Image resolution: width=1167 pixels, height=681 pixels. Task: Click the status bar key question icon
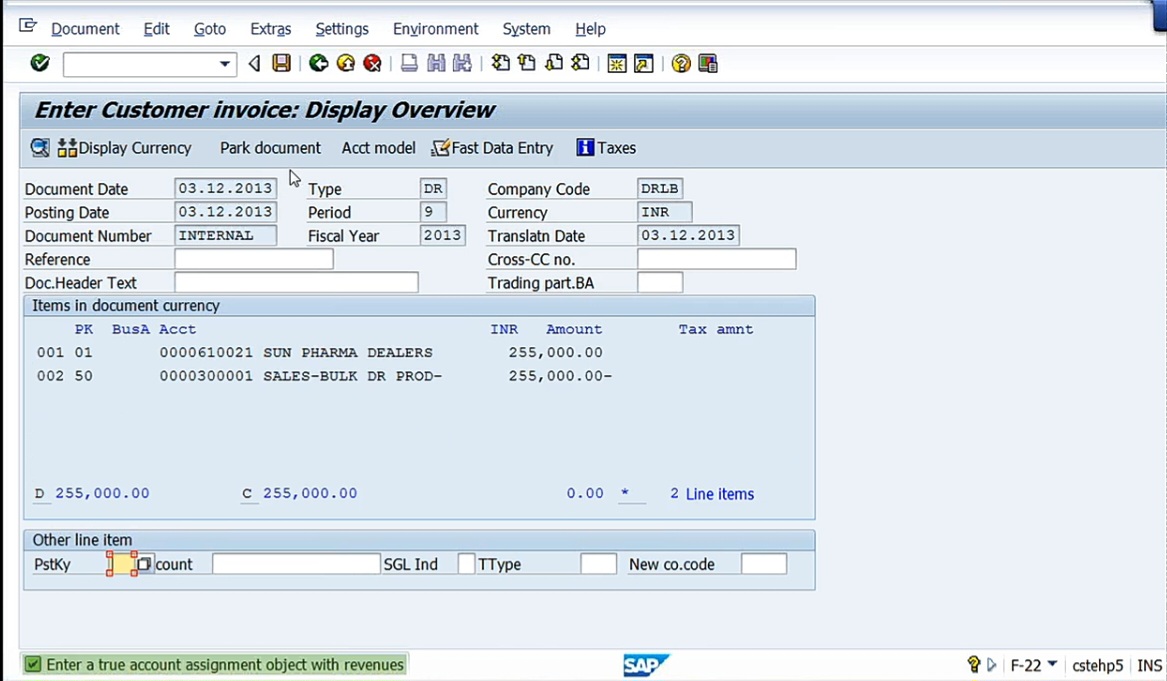point(973,664)
